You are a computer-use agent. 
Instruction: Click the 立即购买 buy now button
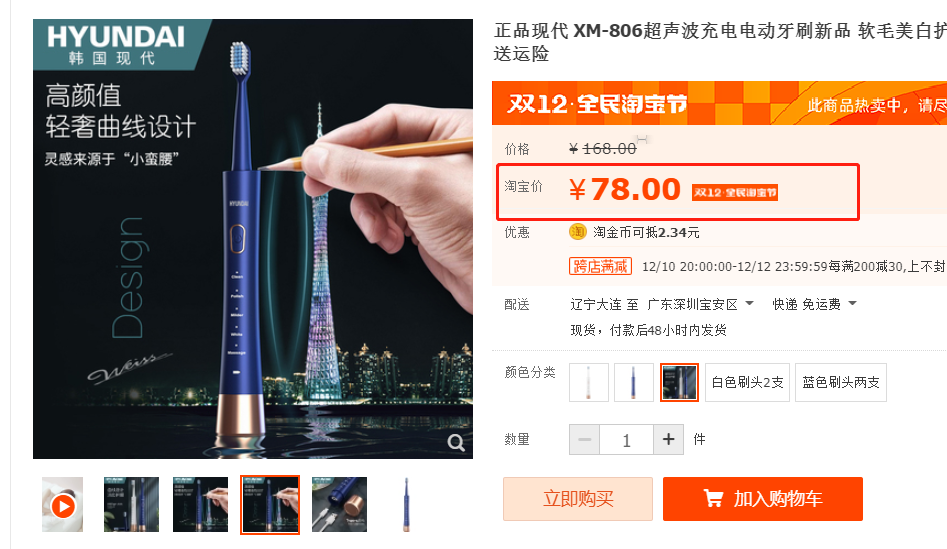pos(578,499)
